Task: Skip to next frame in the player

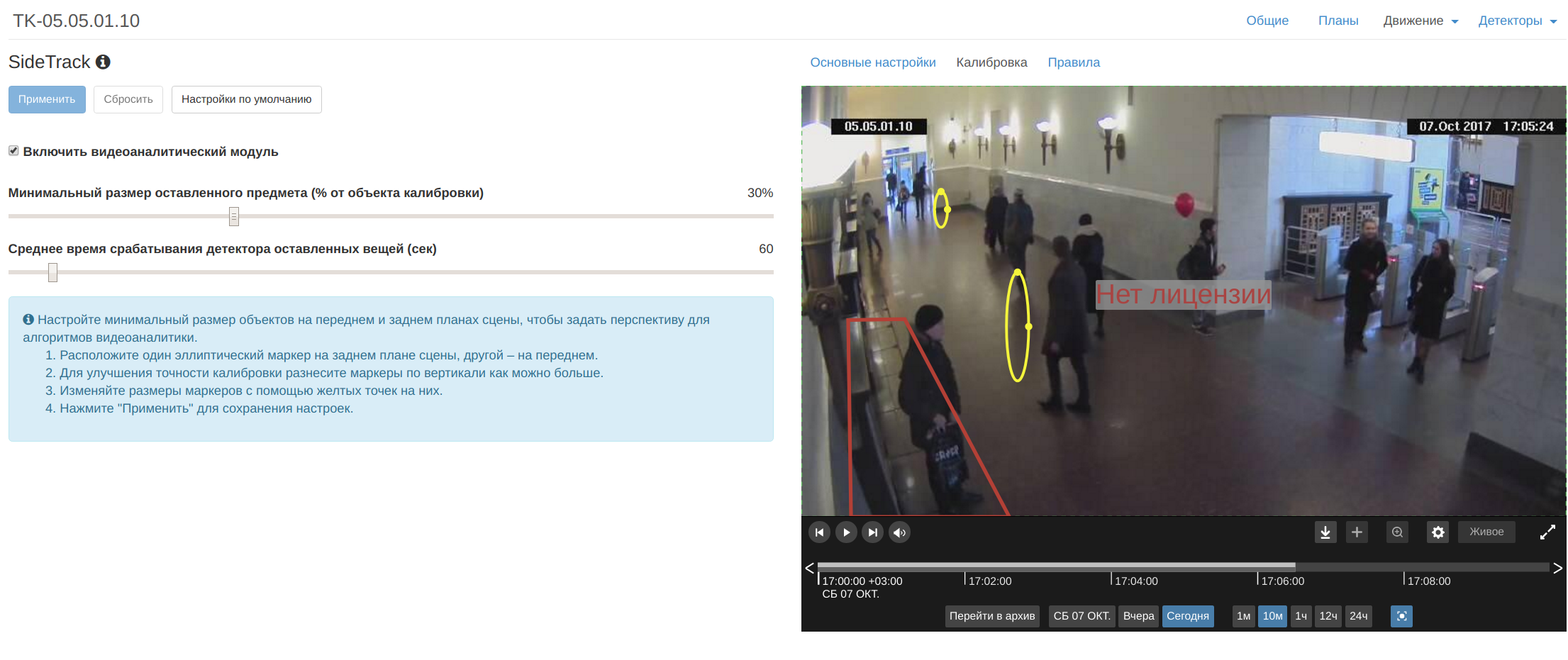Action: coord(873,532)
